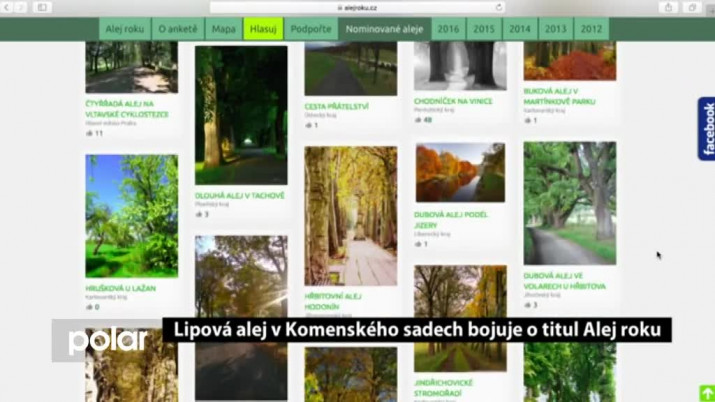This screenshot has height=402, width=715.
Task: Open the Cesta přátelství alley link
Action: point(336,106)
